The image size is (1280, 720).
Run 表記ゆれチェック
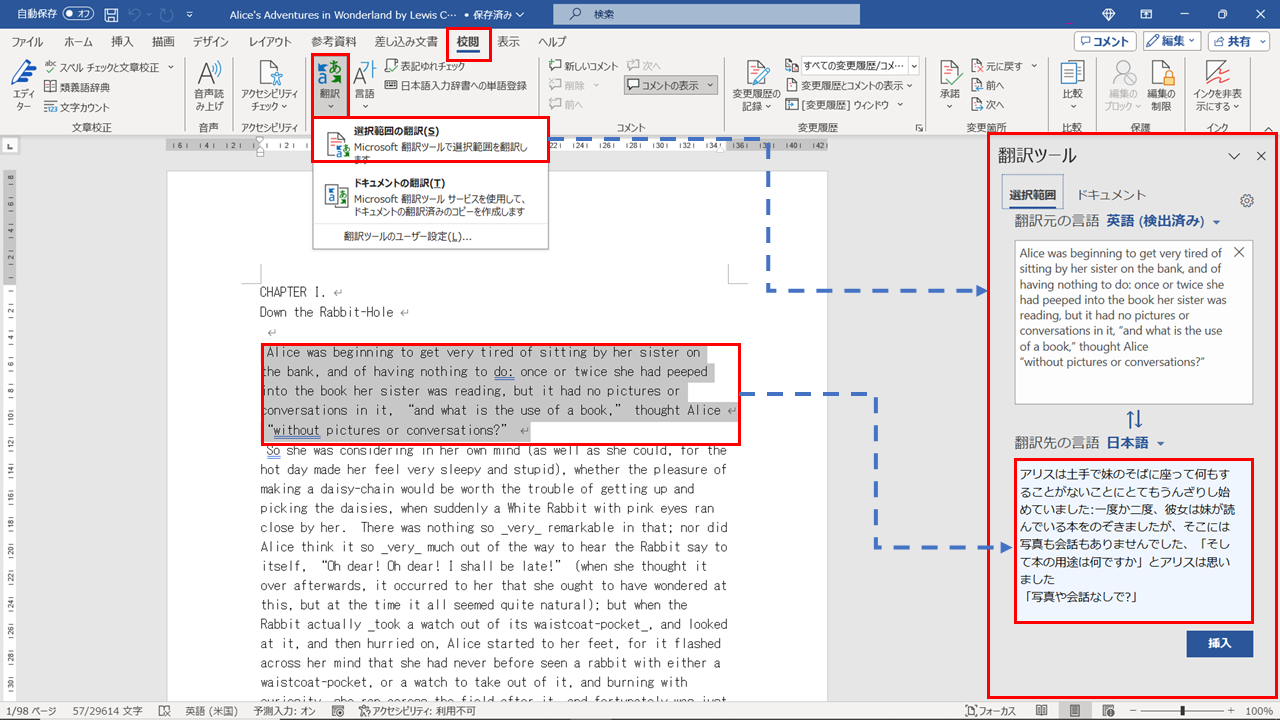click(x=426, y=67)
